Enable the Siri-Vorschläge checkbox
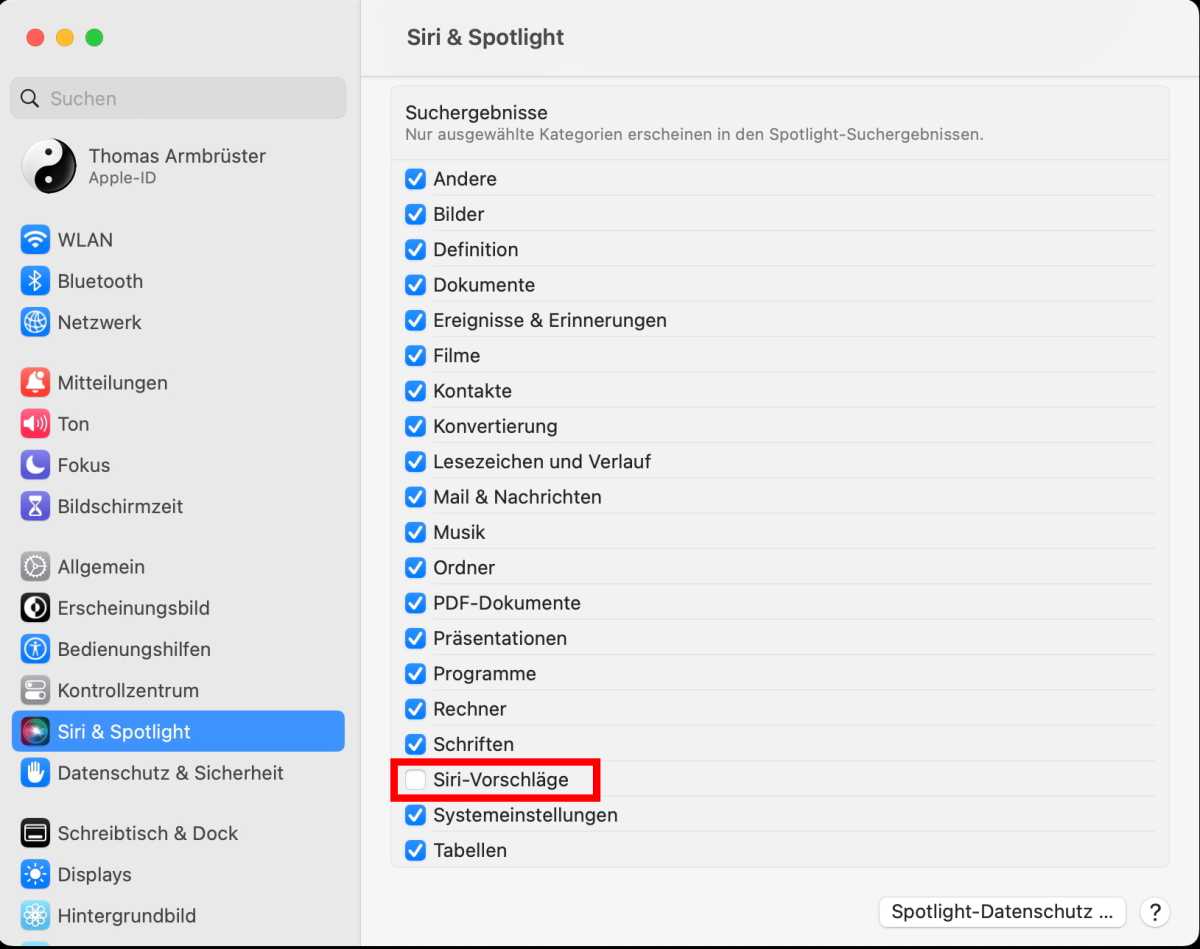 415,779
